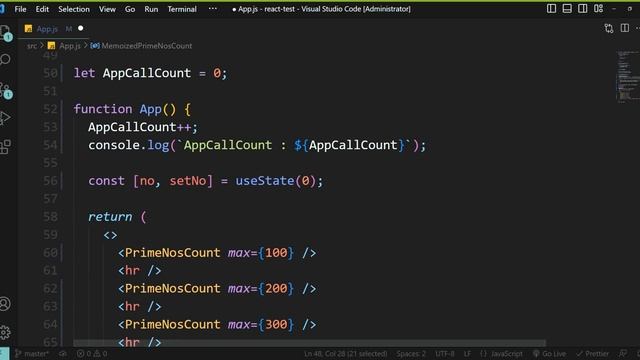Click the fragment opening tag on line 59
The height and width of the screenshot is (360, 640).
(110, 235)
